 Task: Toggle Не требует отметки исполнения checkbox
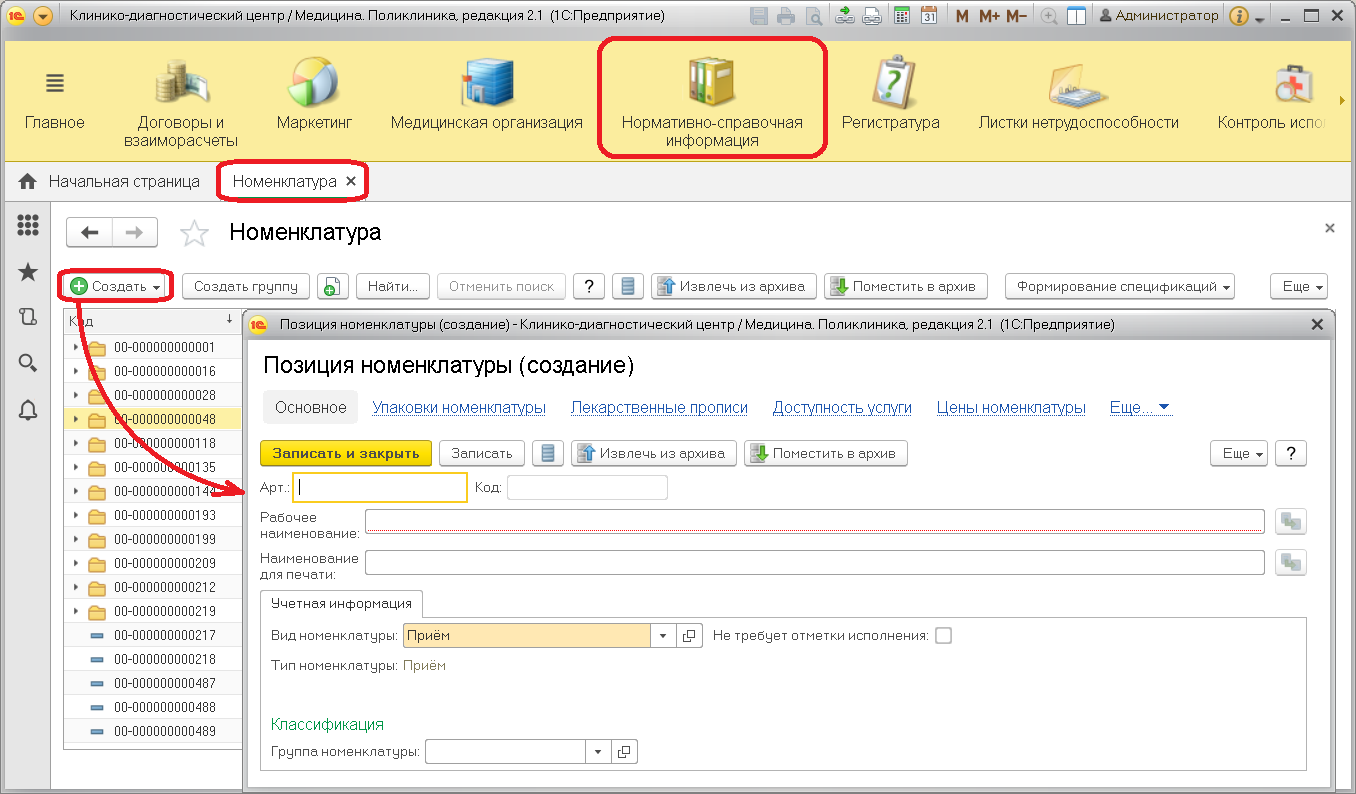point(943,635)
